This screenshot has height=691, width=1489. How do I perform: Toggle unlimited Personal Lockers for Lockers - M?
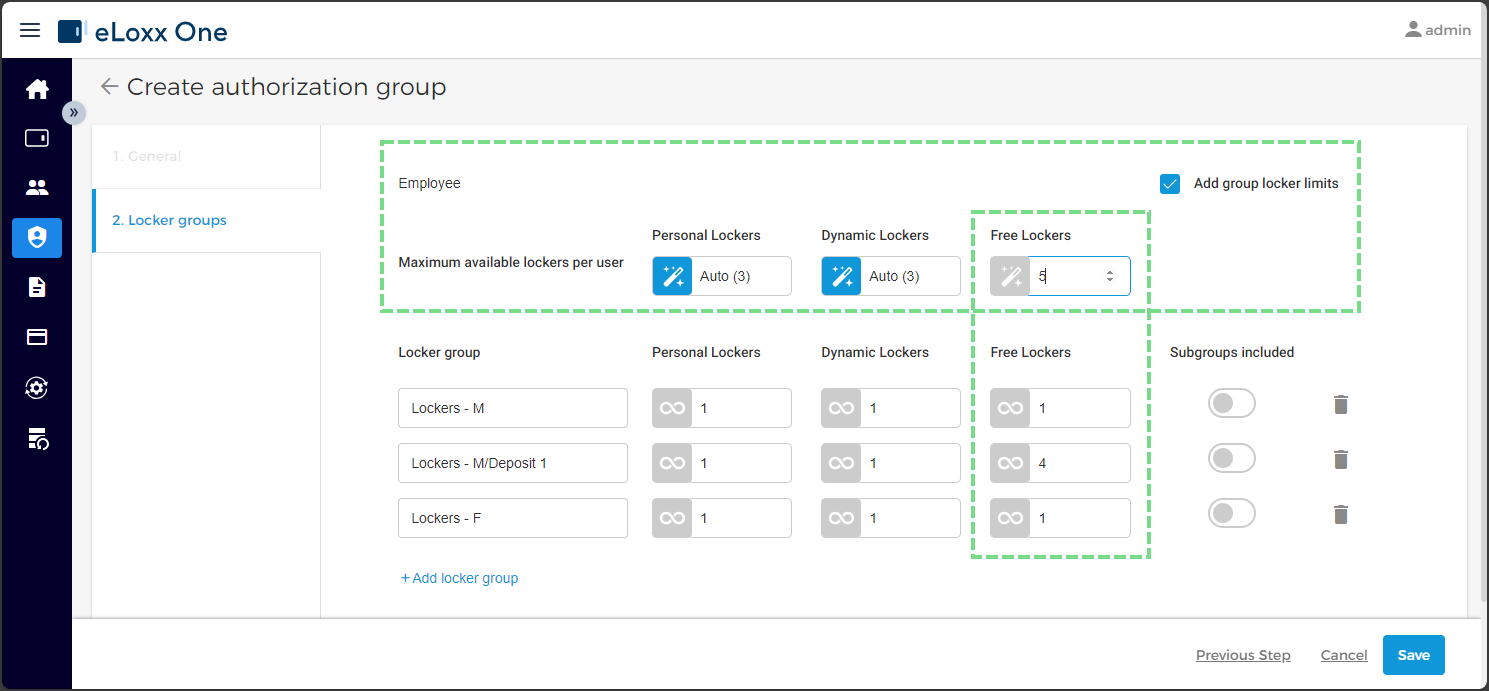pyautogui.click(x=673, y=408)
